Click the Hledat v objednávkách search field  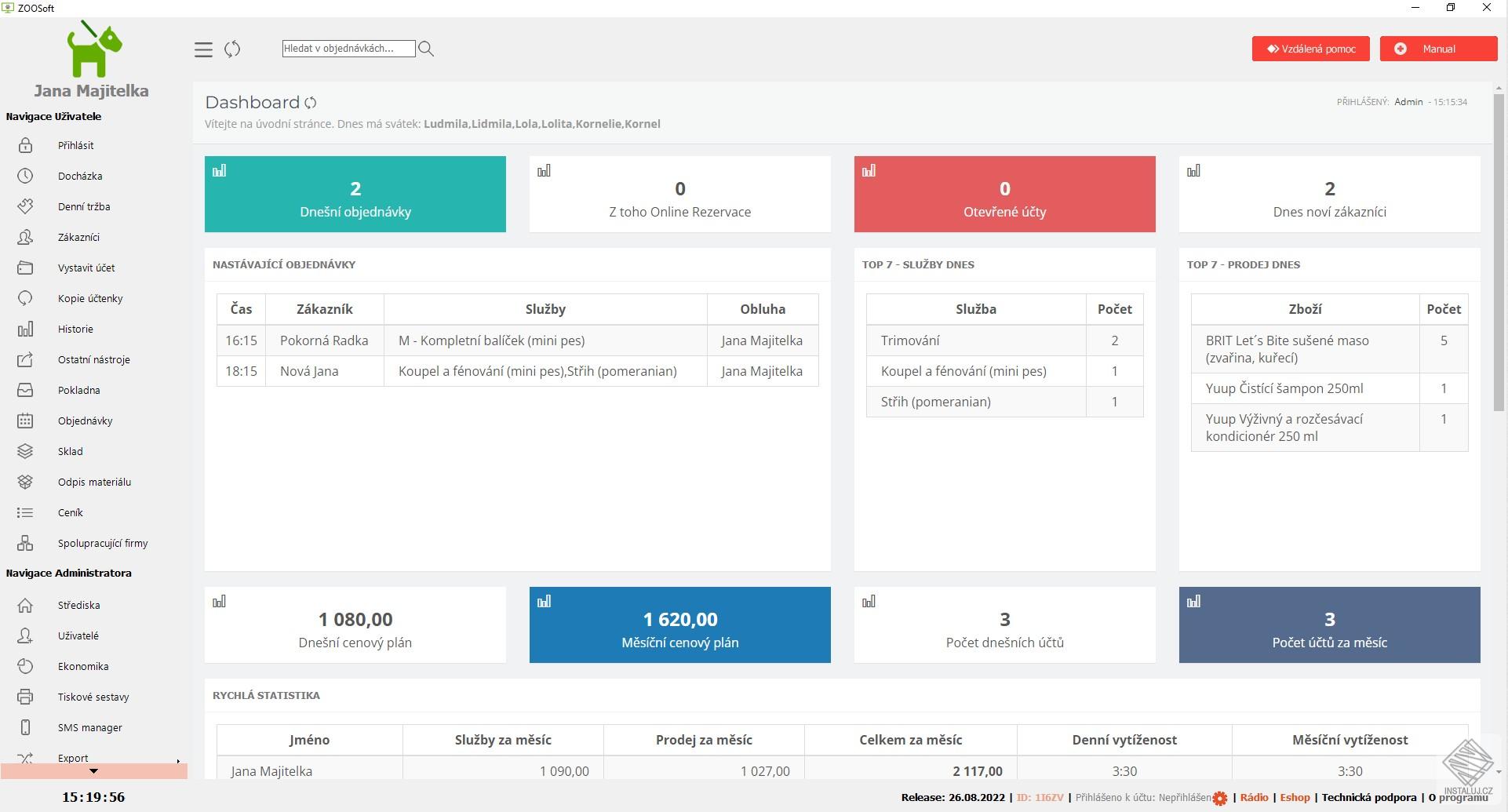click(348, 49)
